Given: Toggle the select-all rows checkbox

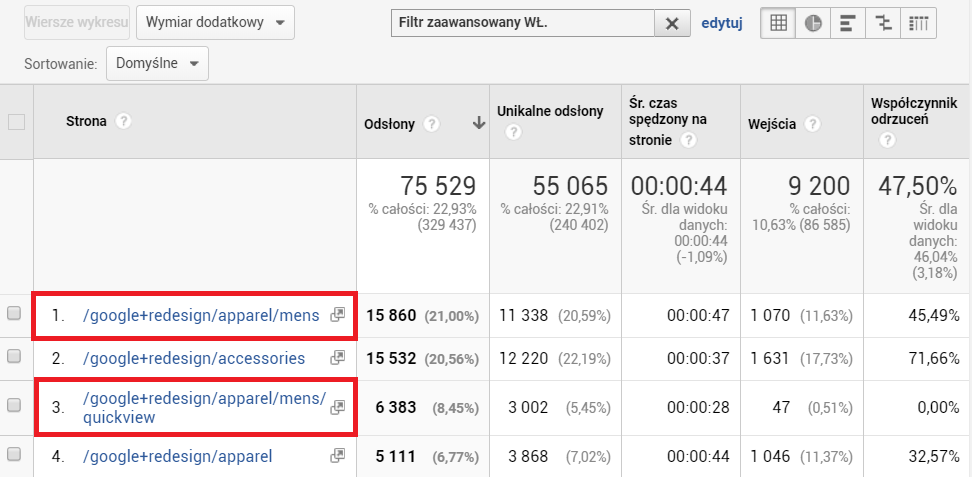Looking at the screenshot, I should (x=16, y=122).
